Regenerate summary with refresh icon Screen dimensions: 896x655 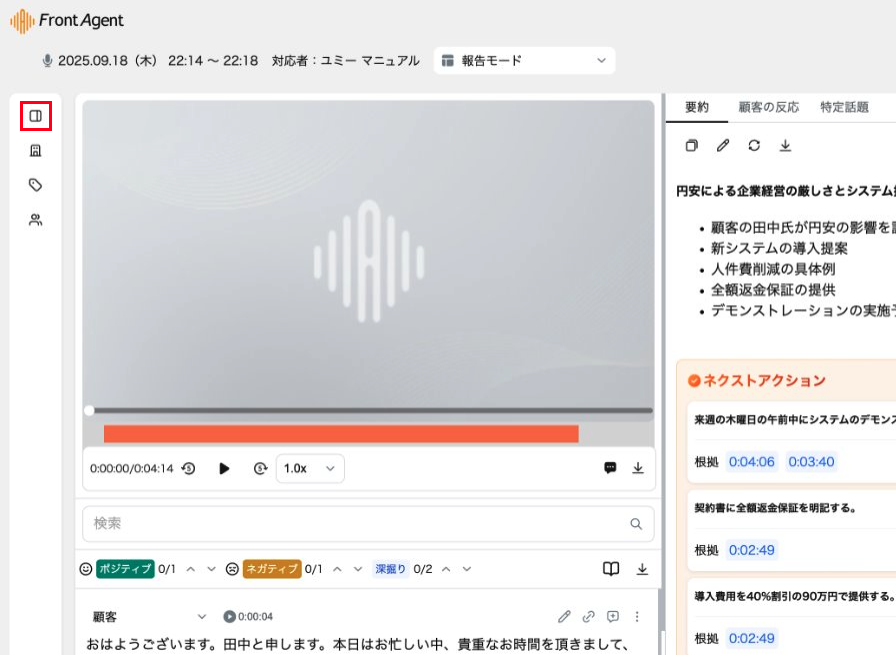(x=754, y=146)
